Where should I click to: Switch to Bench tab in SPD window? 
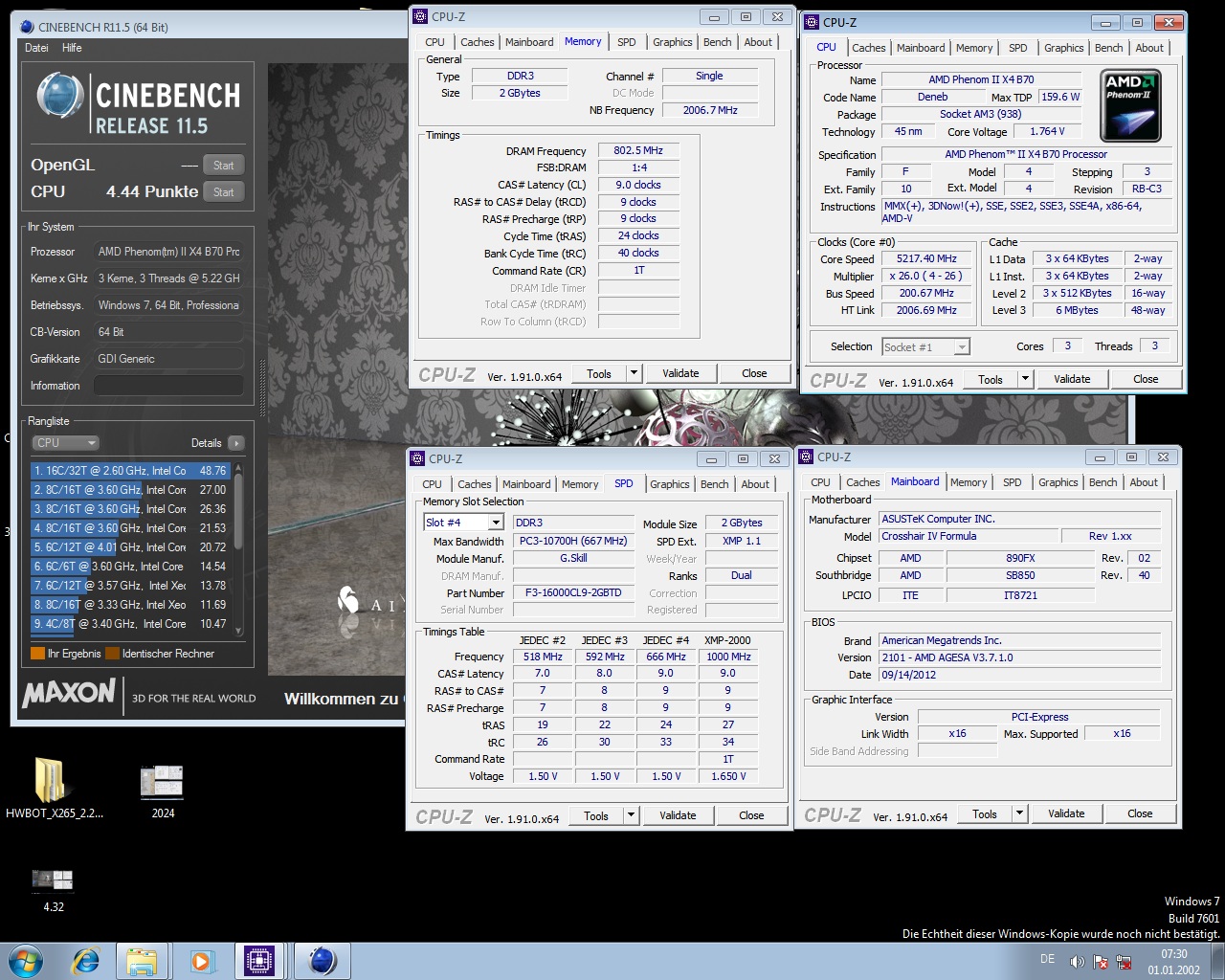pyautogui.click(x=714, y=484)
